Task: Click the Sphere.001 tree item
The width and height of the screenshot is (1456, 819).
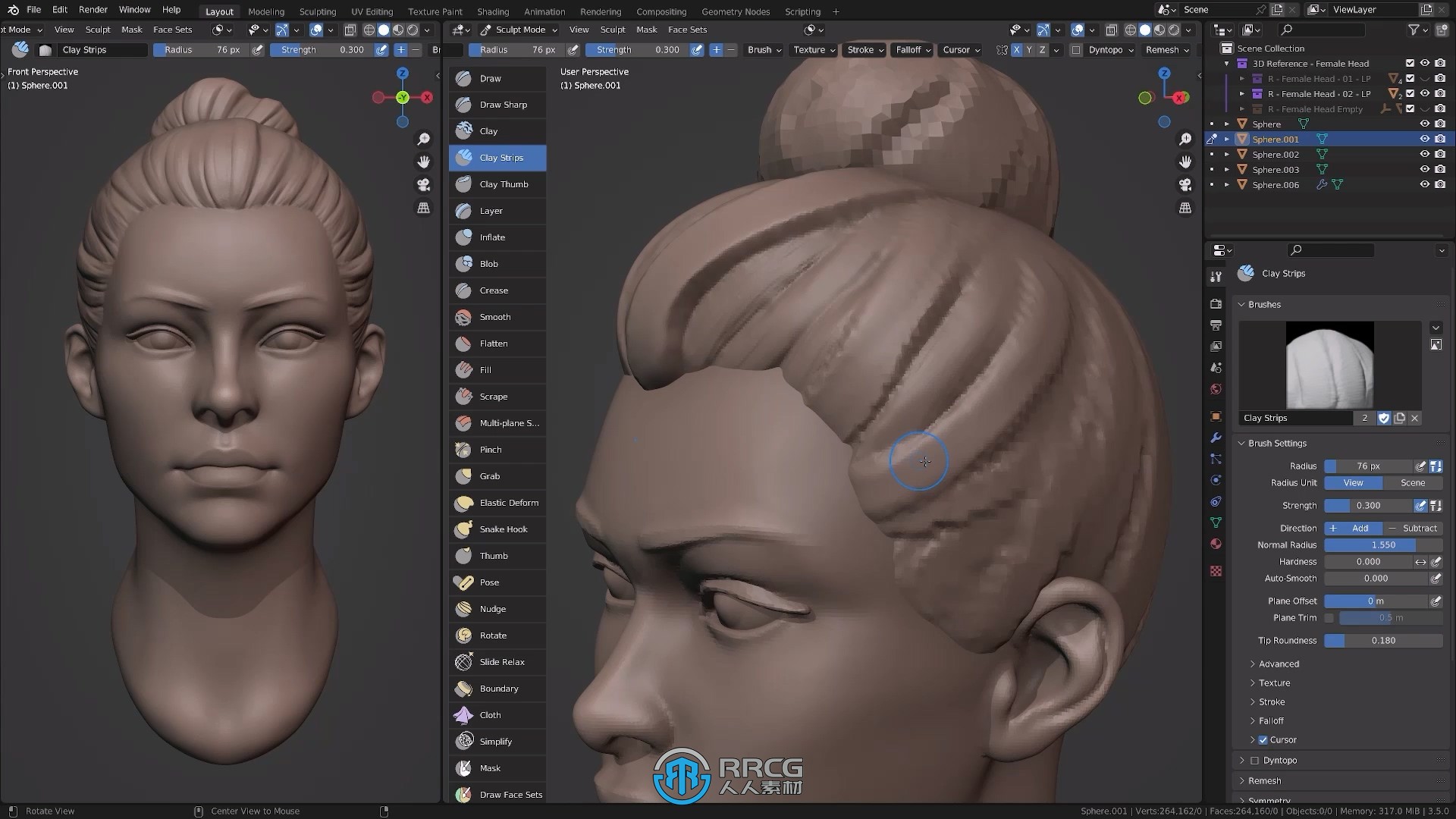Action: point(1275,138)
